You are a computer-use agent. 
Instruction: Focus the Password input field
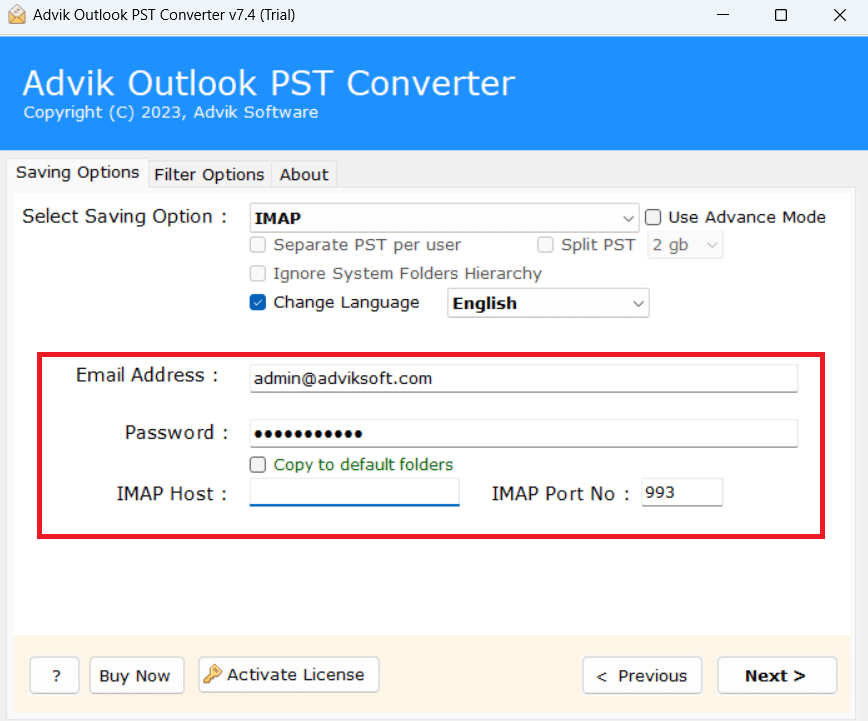coord(524,433)
